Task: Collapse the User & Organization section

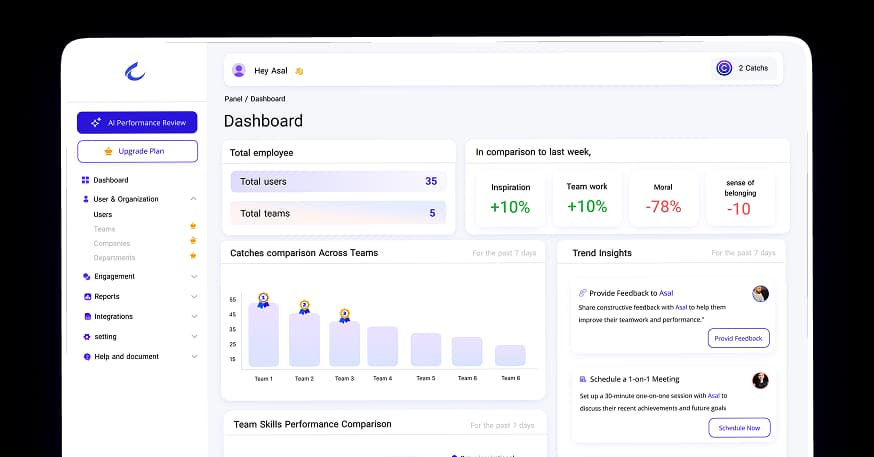Action: click(193, 199)
